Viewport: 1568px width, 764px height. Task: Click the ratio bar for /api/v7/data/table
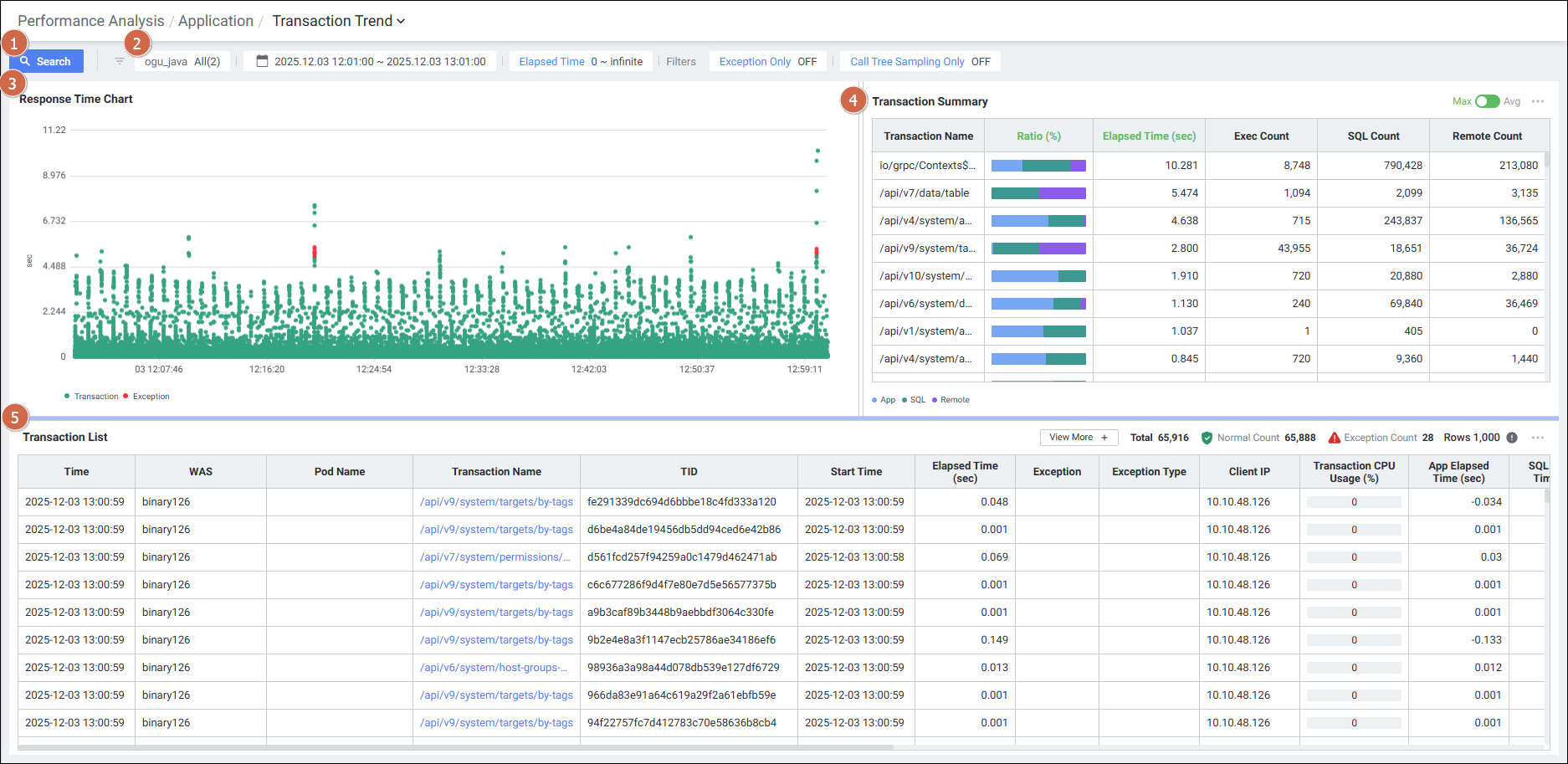click(1038, 193)
